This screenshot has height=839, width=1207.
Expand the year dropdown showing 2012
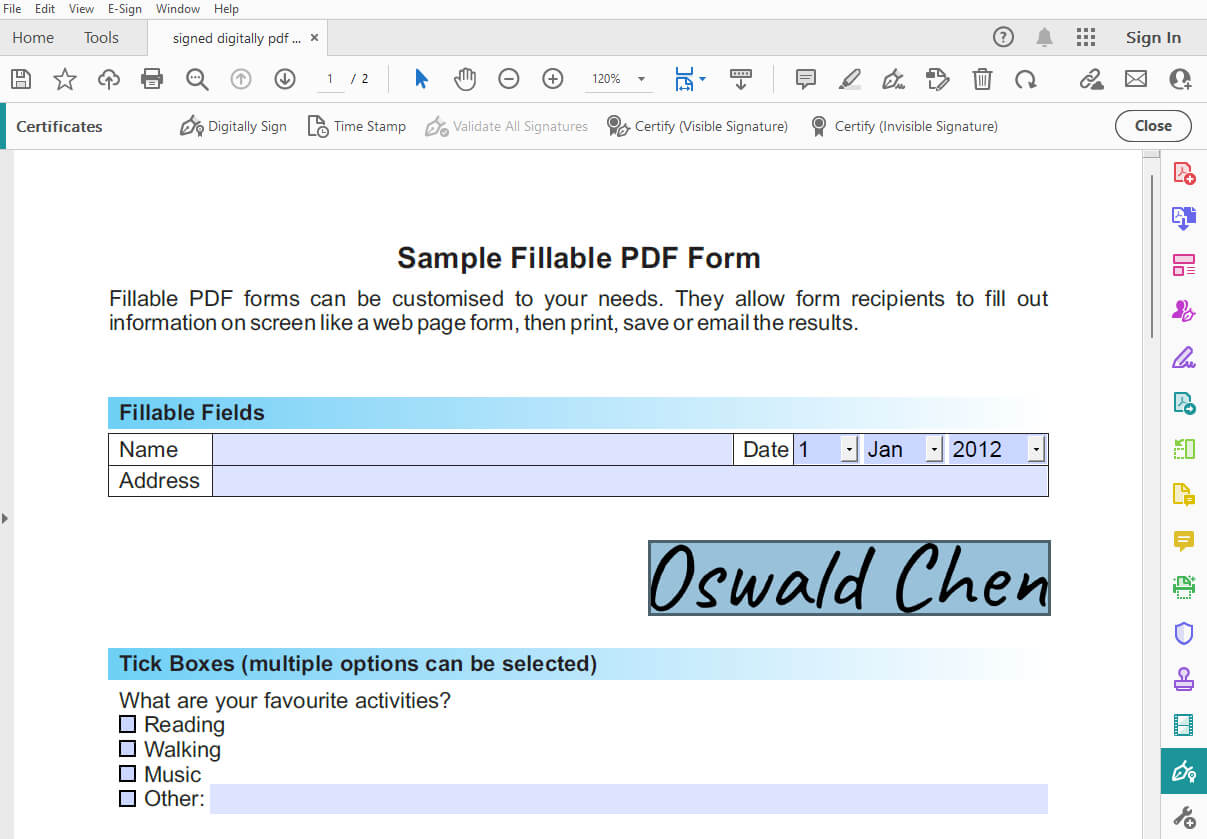coord(1036,449)
